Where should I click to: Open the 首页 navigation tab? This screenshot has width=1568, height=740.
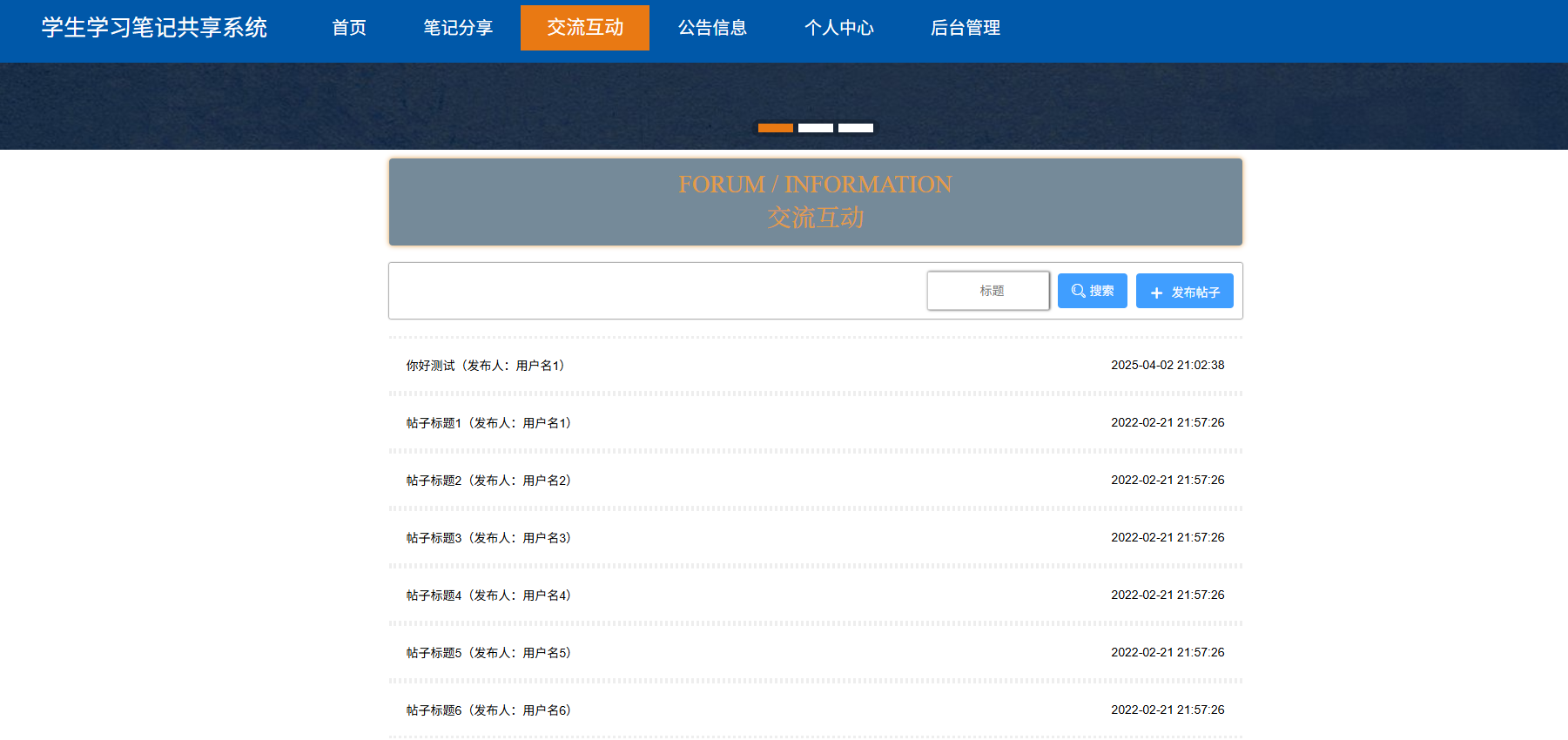[349, 28]
